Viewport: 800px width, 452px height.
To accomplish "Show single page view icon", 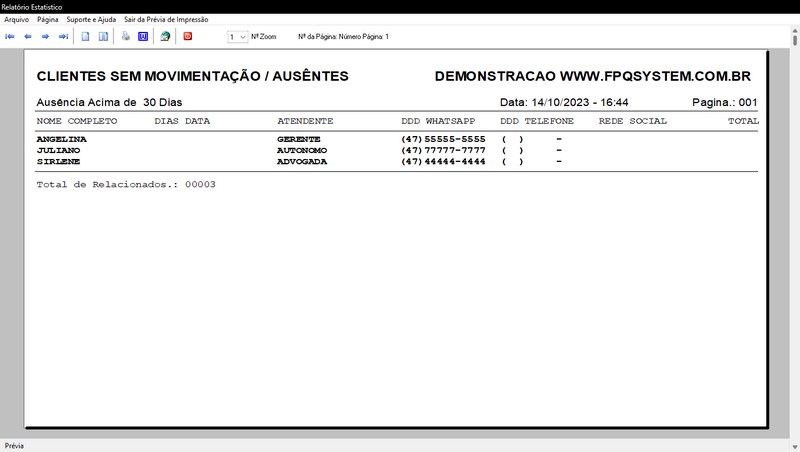I will pyautogui.click(x=86, y=37).
